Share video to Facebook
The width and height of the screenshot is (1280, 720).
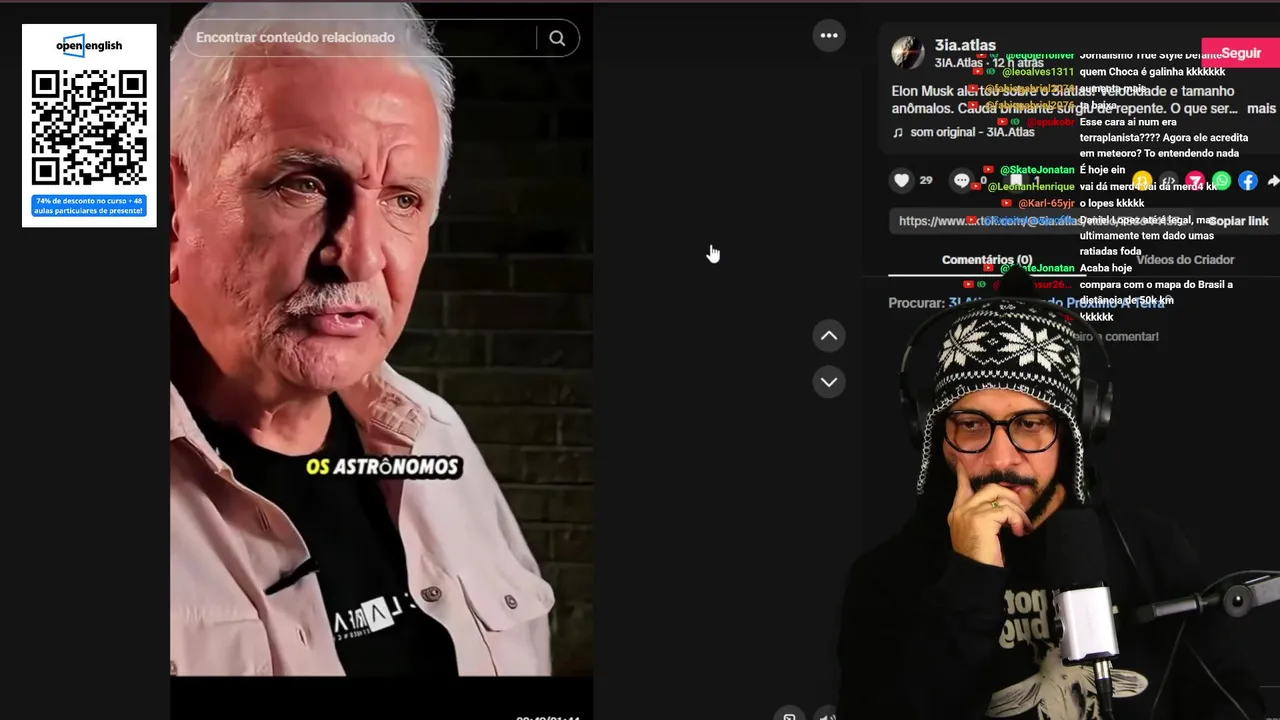[1248, 181]
